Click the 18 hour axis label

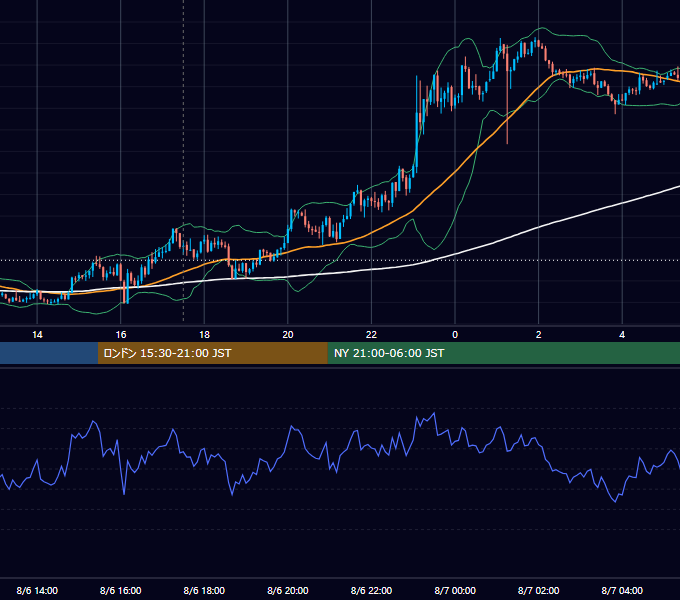click(204, 335)
